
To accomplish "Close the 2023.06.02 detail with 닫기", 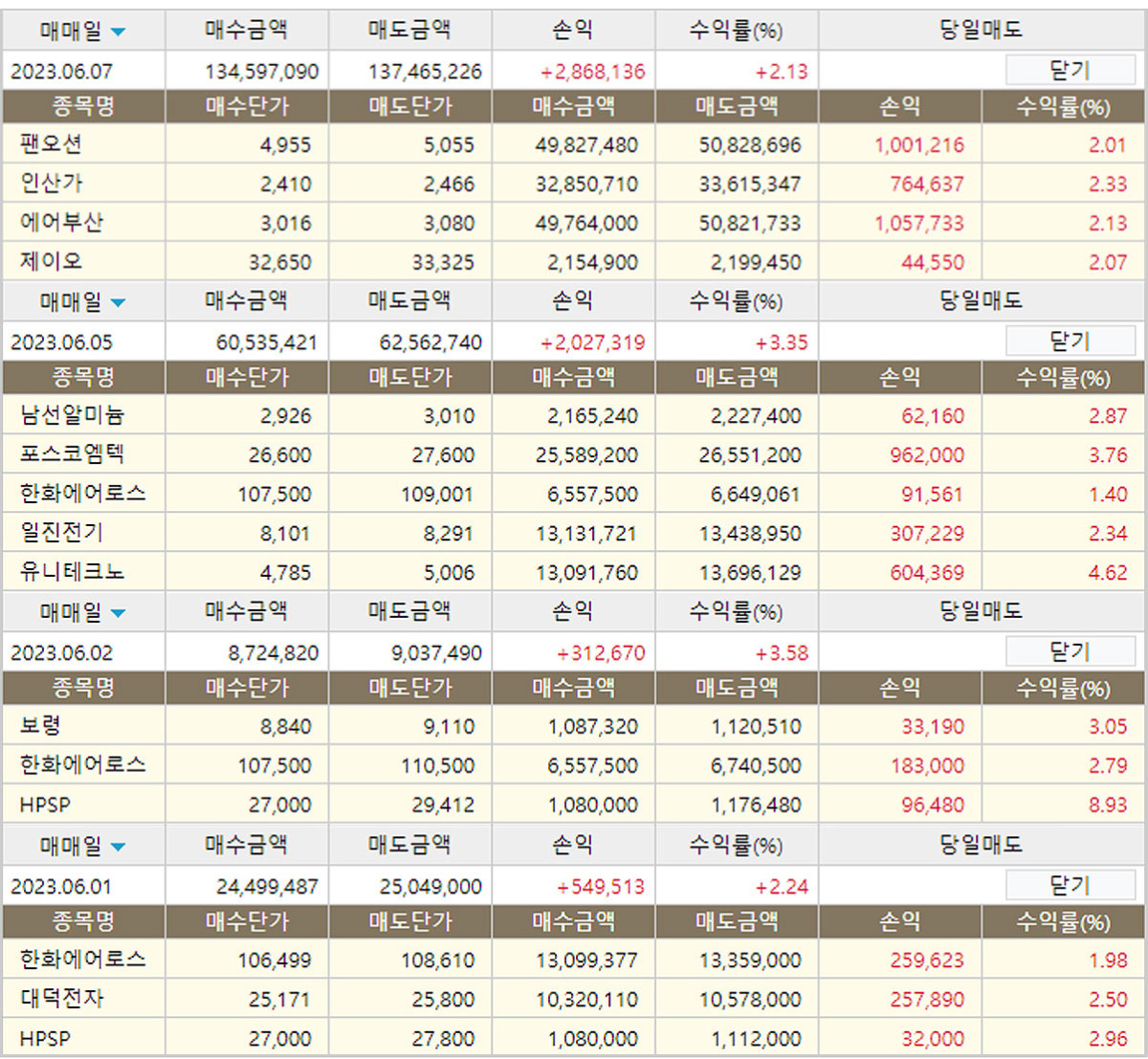I will [x=1070, y=652].
